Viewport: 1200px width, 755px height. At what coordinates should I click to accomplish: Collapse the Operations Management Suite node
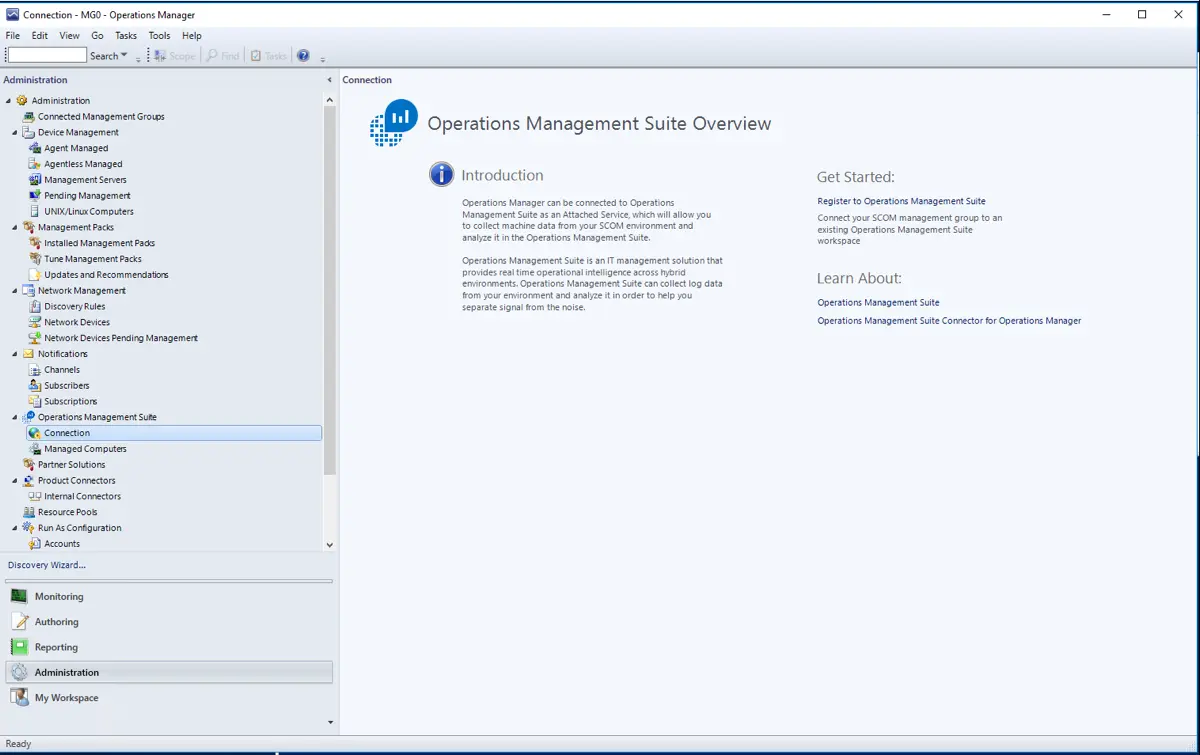point(15,418)
